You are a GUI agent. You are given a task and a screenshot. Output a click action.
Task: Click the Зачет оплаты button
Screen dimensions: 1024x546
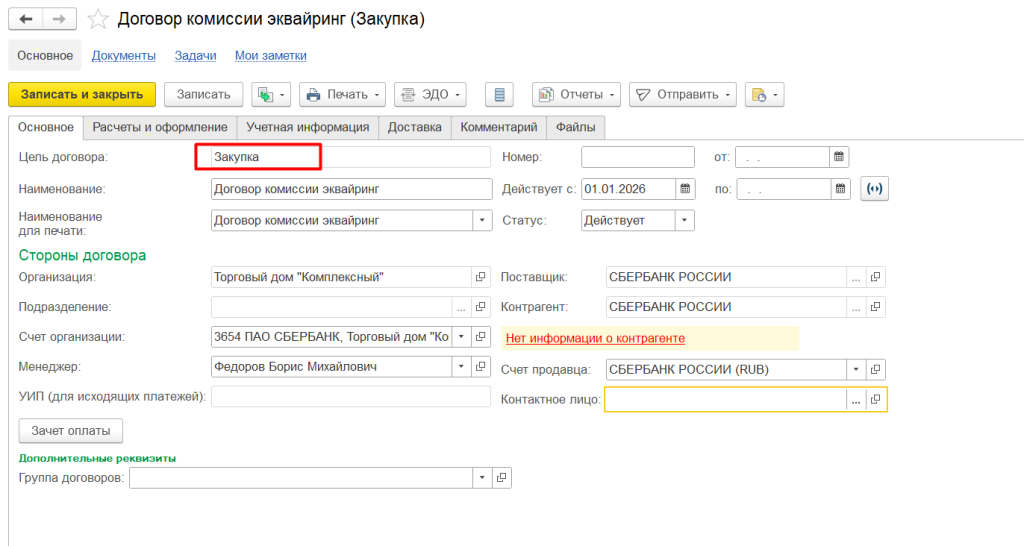(71, 430)
